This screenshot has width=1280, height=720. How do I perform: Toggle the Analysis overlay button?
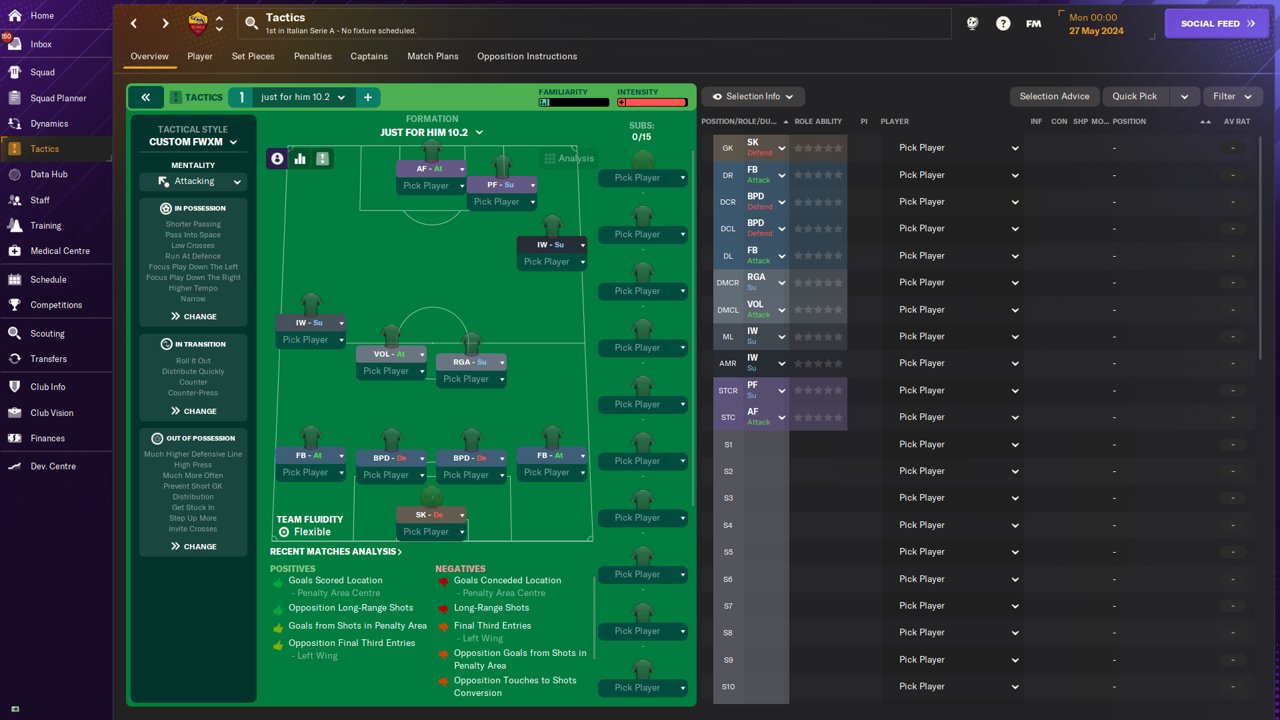[569, 158]
